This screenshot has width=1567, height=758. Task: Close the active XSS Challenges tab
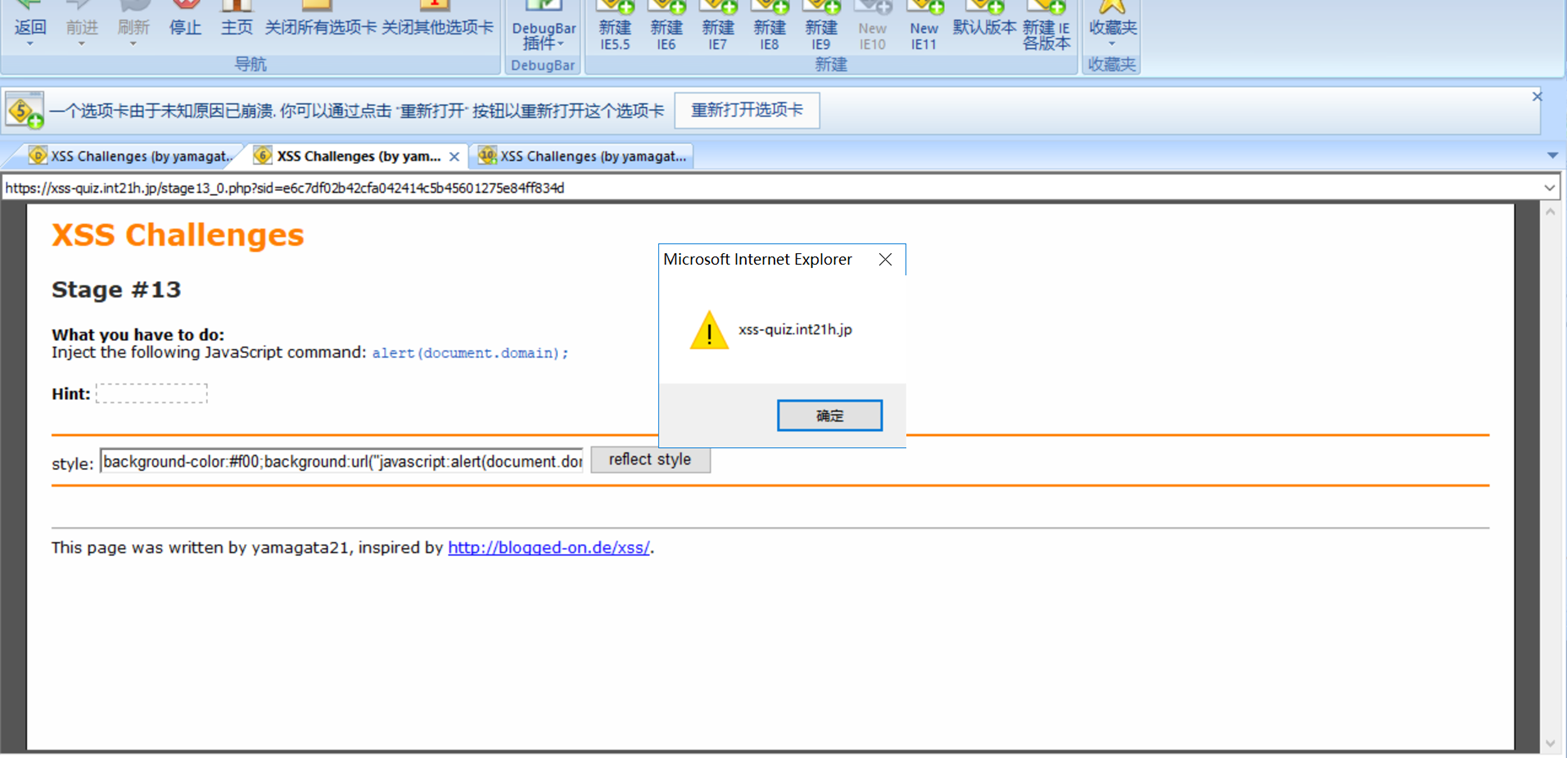click(454, 157)
